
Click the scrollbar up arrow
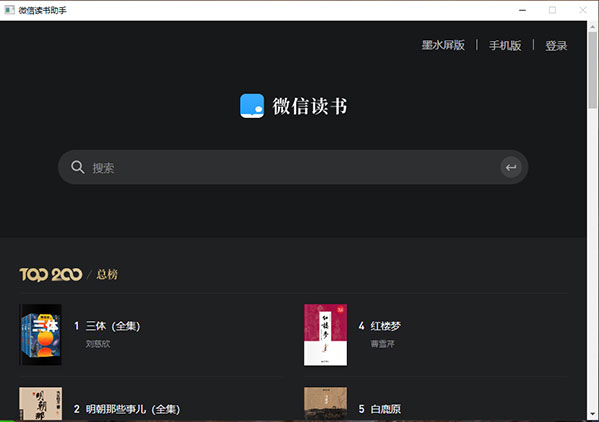click(593, 26)
